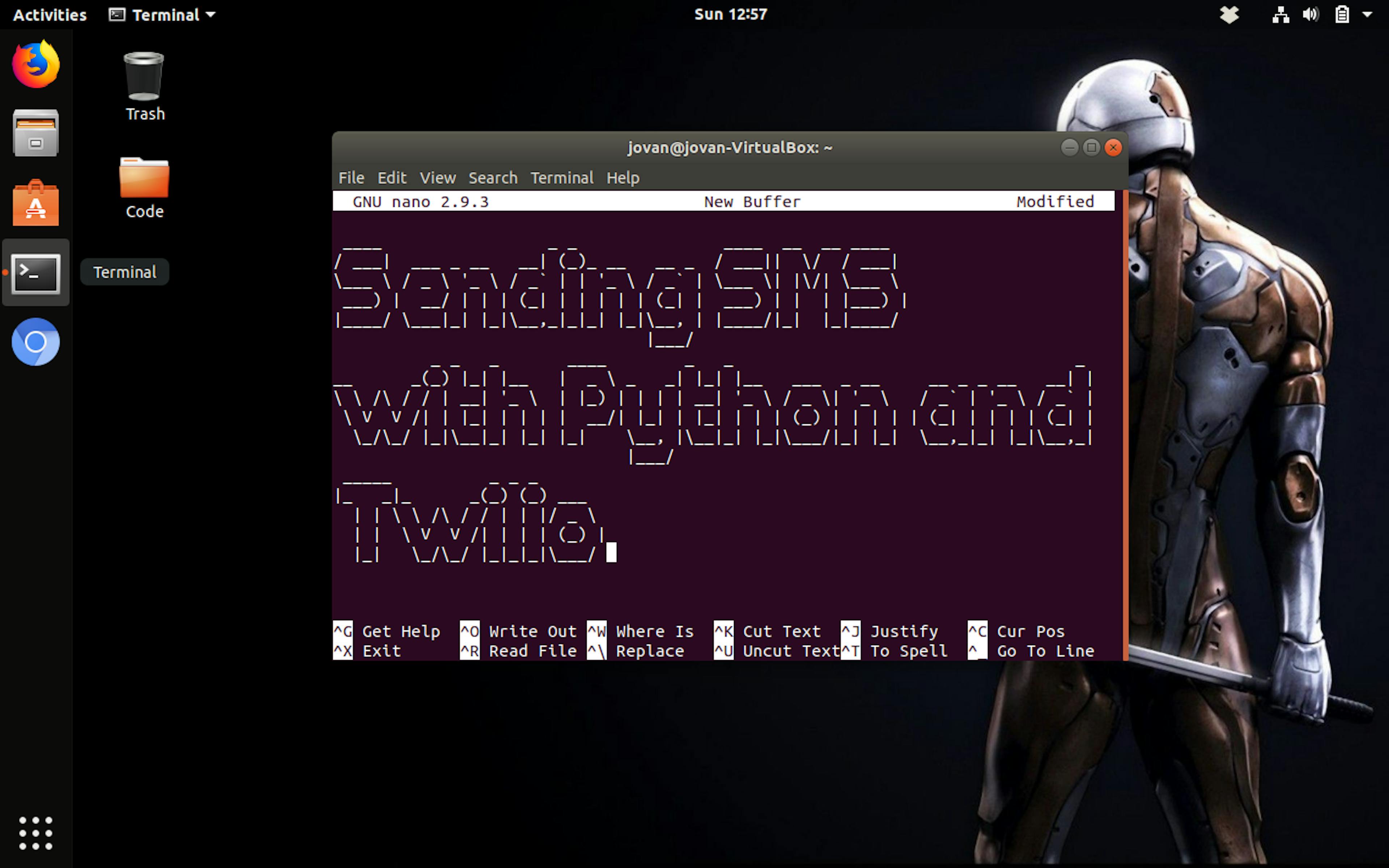Click the volume icon in the top bar
The image size is (1389, 868).
[x=1312, y=14]
